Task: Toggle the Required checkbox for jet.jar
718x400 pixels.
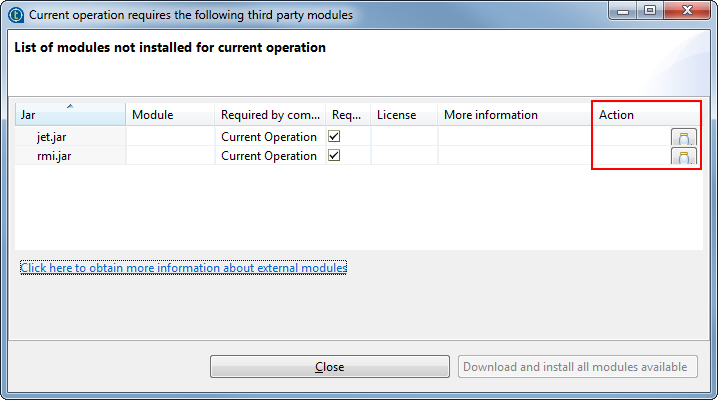Action: (335, 136)
